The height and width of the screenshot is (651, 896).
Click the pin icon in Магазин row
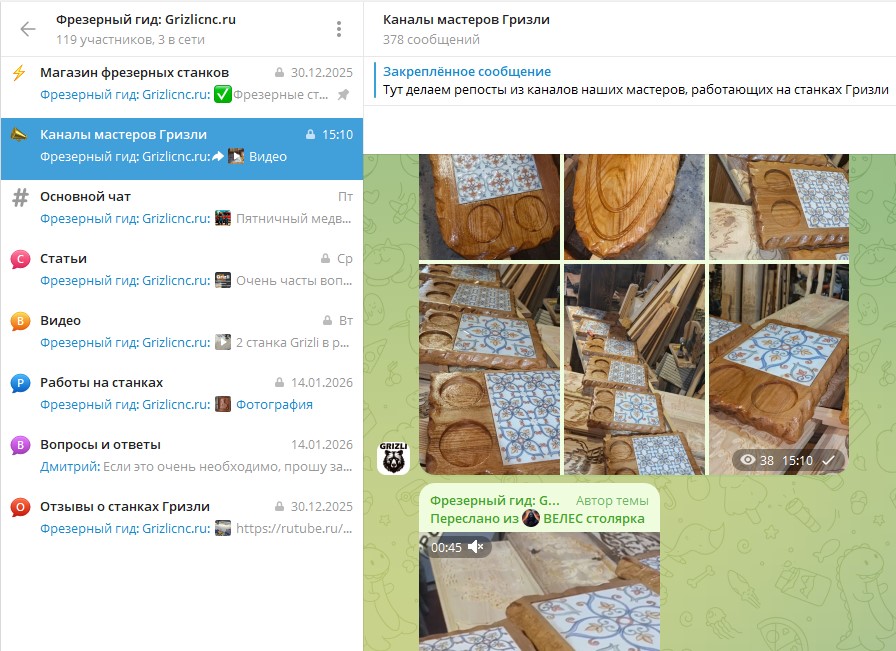coord(343,95)
